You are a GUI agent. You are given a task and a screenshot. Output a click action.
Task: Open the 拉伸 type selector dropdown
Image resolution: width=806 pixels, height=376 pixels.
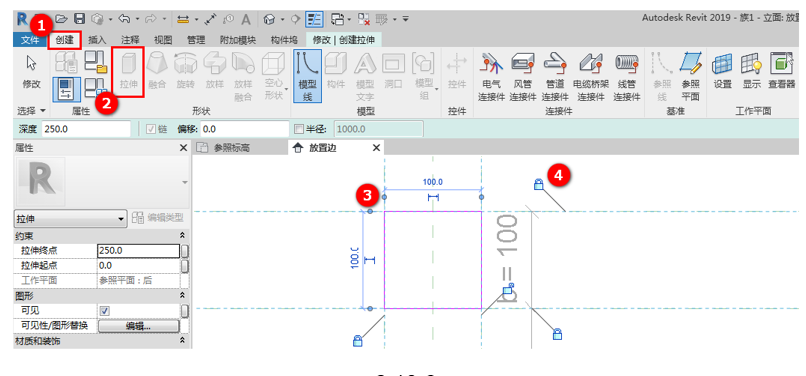[x=70, y=219]
